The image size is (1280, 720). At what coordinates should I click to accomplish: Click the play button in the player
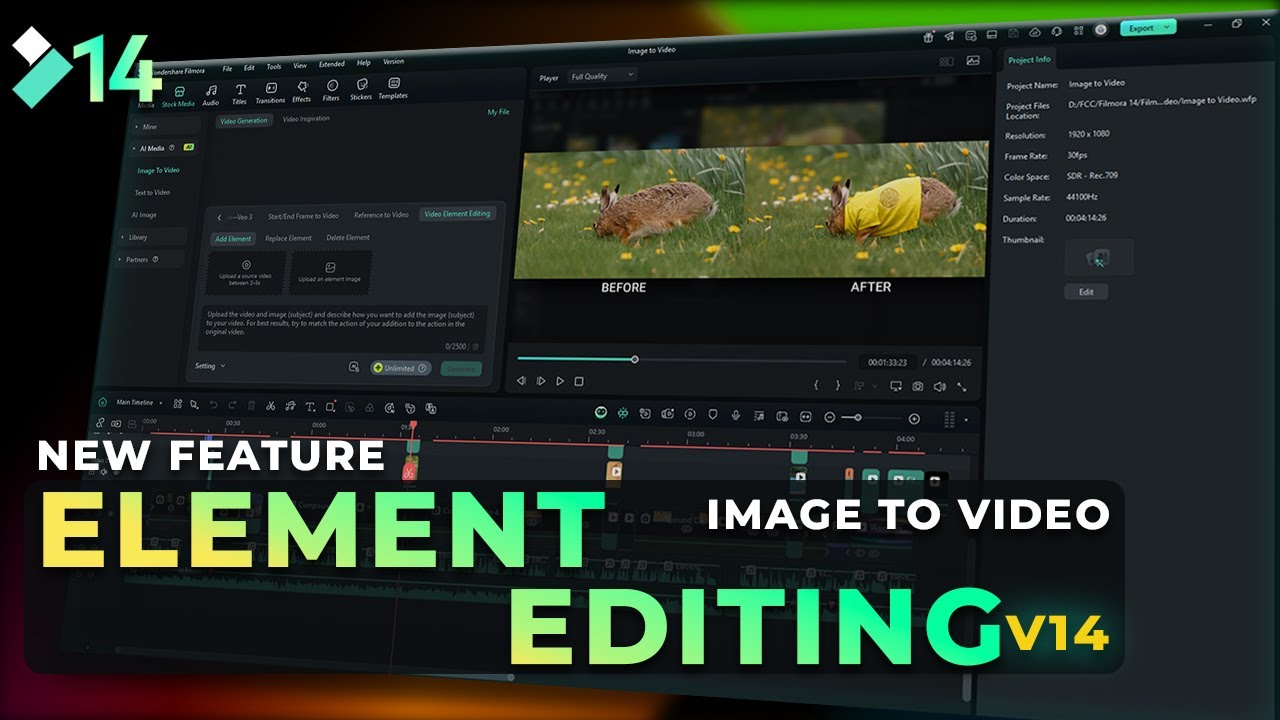click(x=560, y=381)
